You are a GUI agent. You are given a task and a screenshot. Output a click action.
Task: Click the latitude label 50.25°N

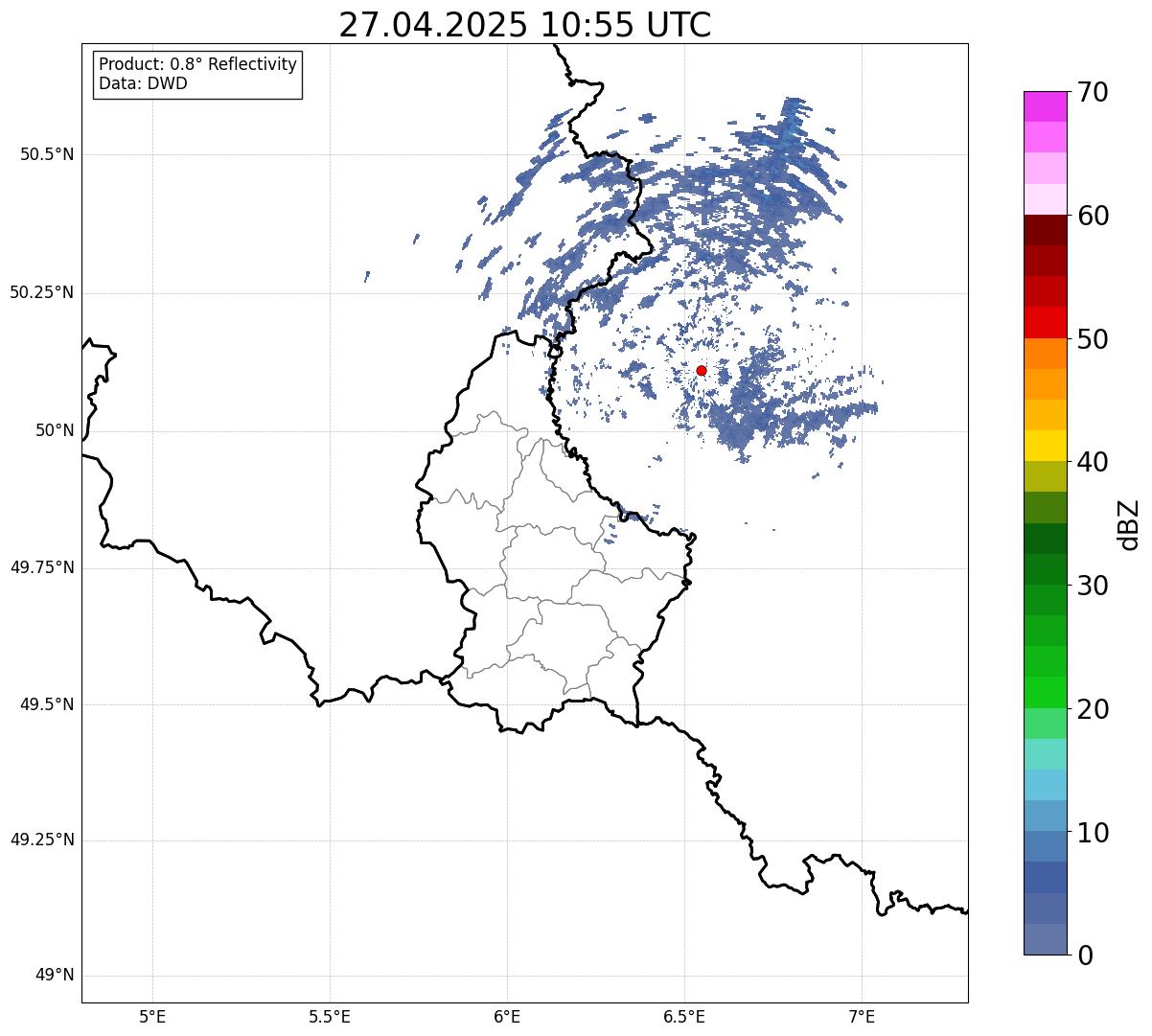tap(42, 292)
